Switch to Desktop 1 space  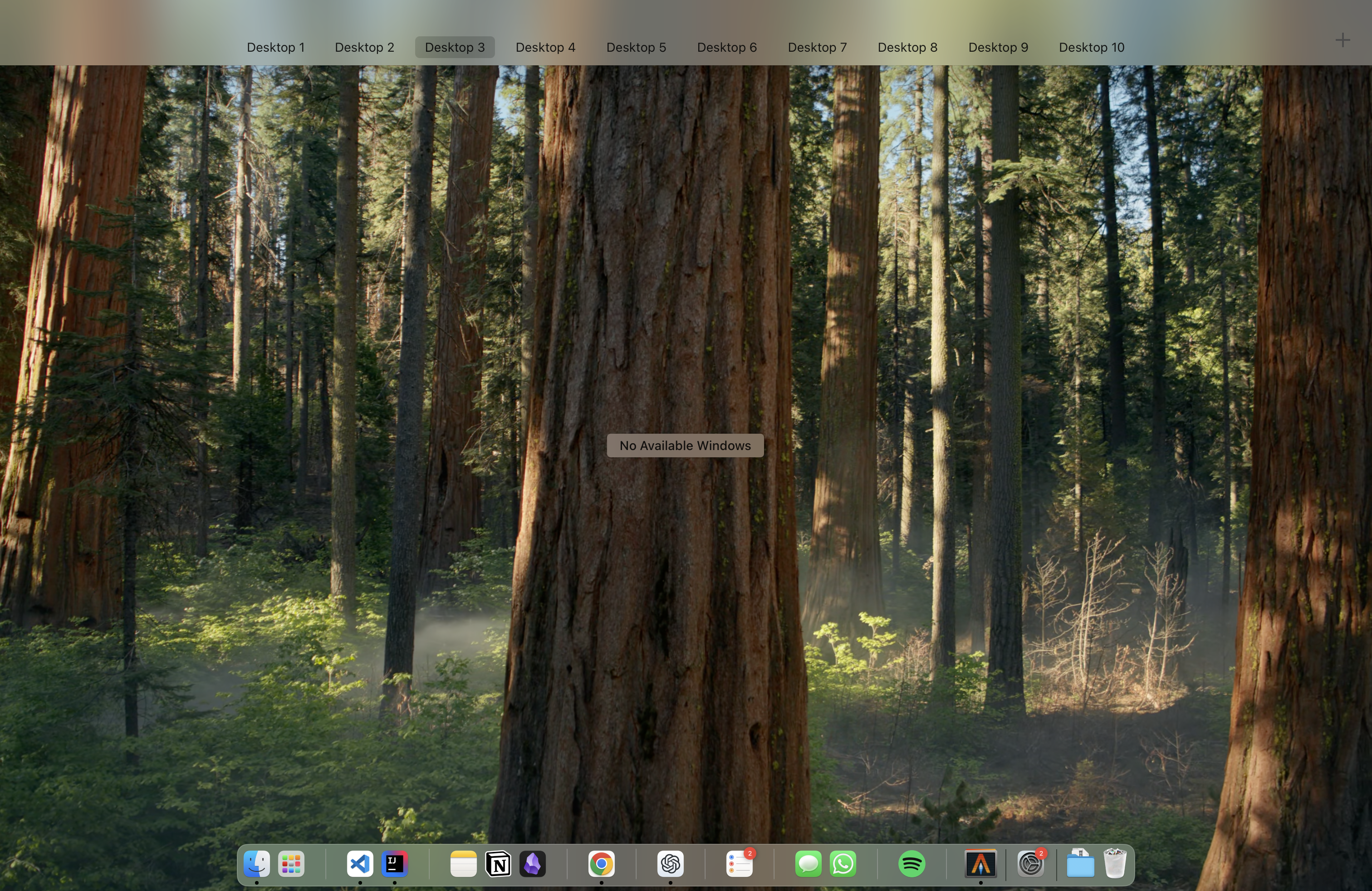click(275, 47)
